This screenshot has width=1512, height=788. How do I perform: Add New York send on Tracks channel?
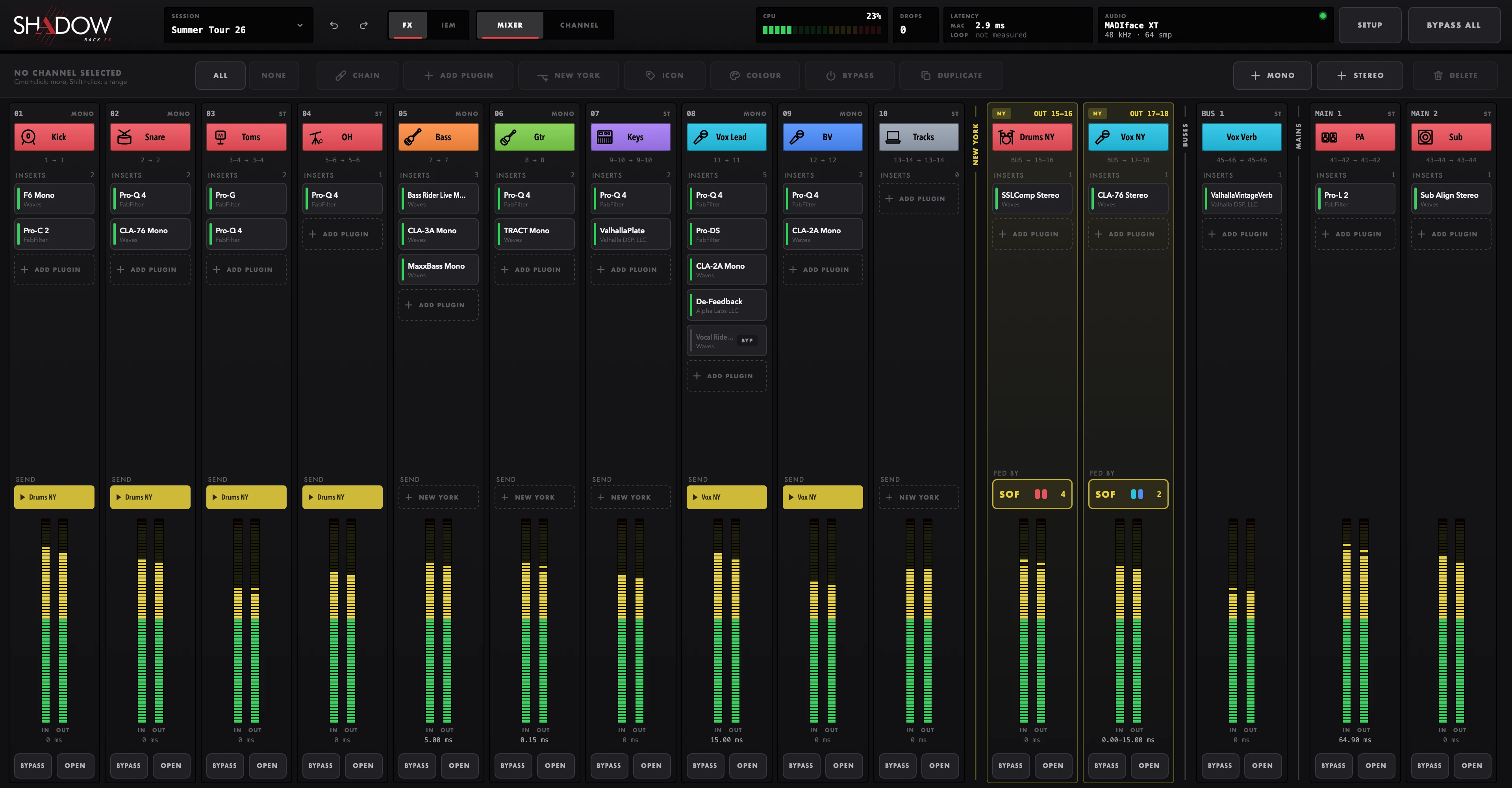(919, 497)
